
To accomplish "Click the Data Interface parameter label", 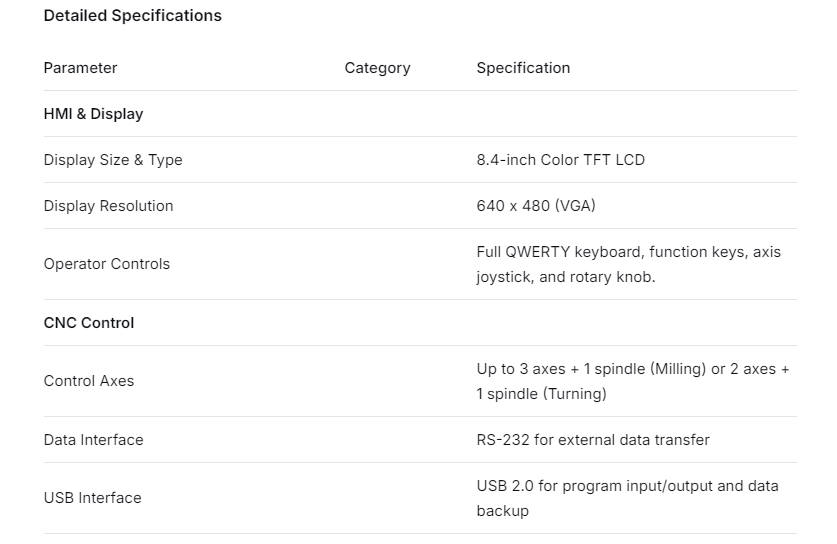I will point(93,440).
